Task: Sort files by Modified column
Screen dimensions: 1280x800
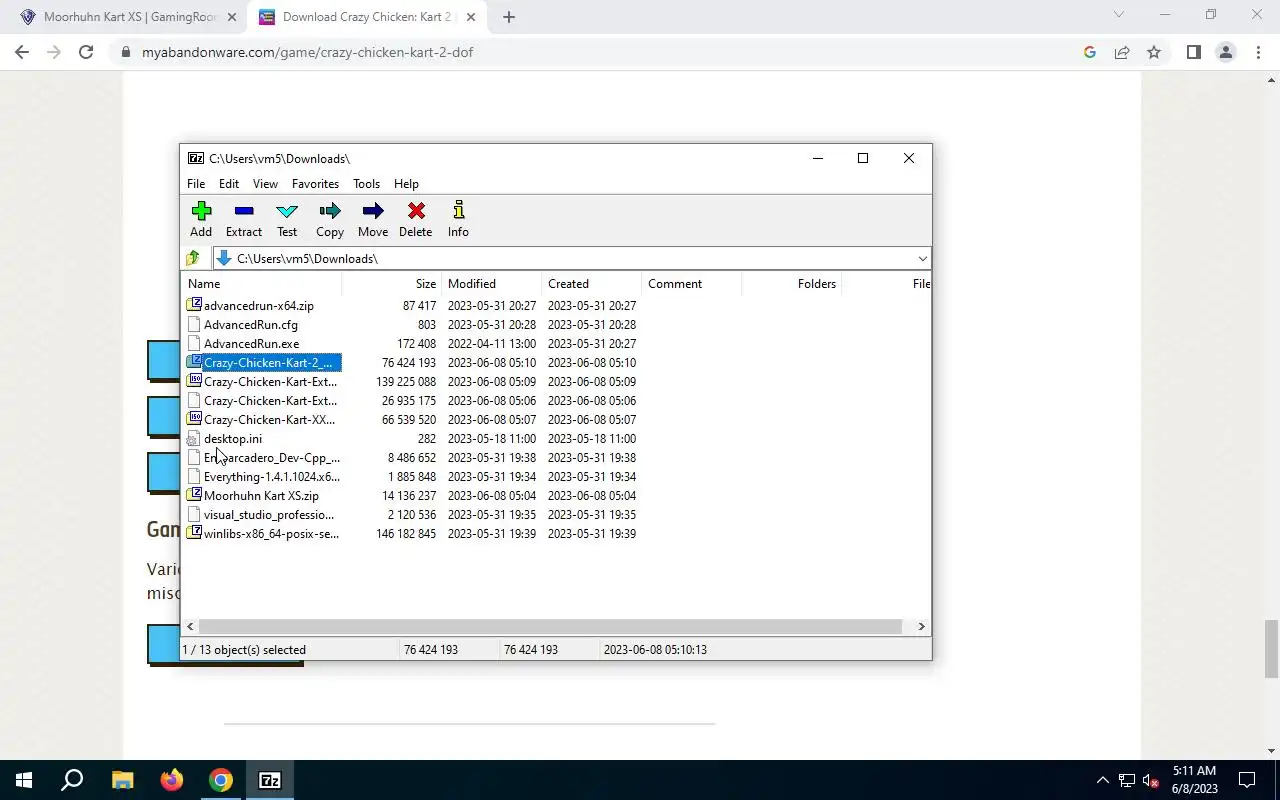Action: [492, 284]
